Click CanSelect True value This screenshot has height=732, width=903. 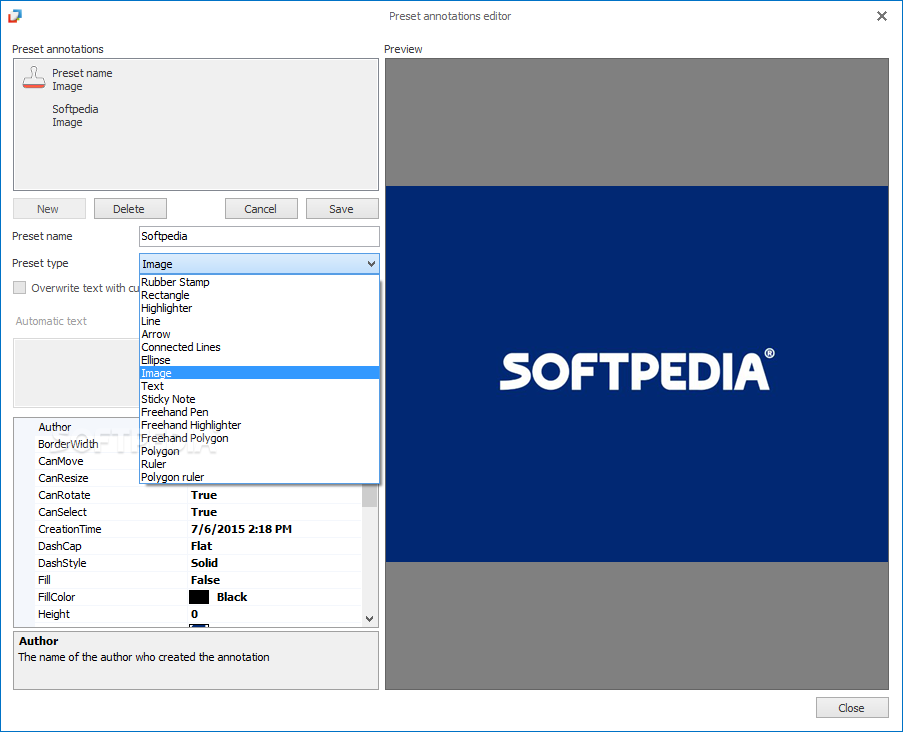204,512
